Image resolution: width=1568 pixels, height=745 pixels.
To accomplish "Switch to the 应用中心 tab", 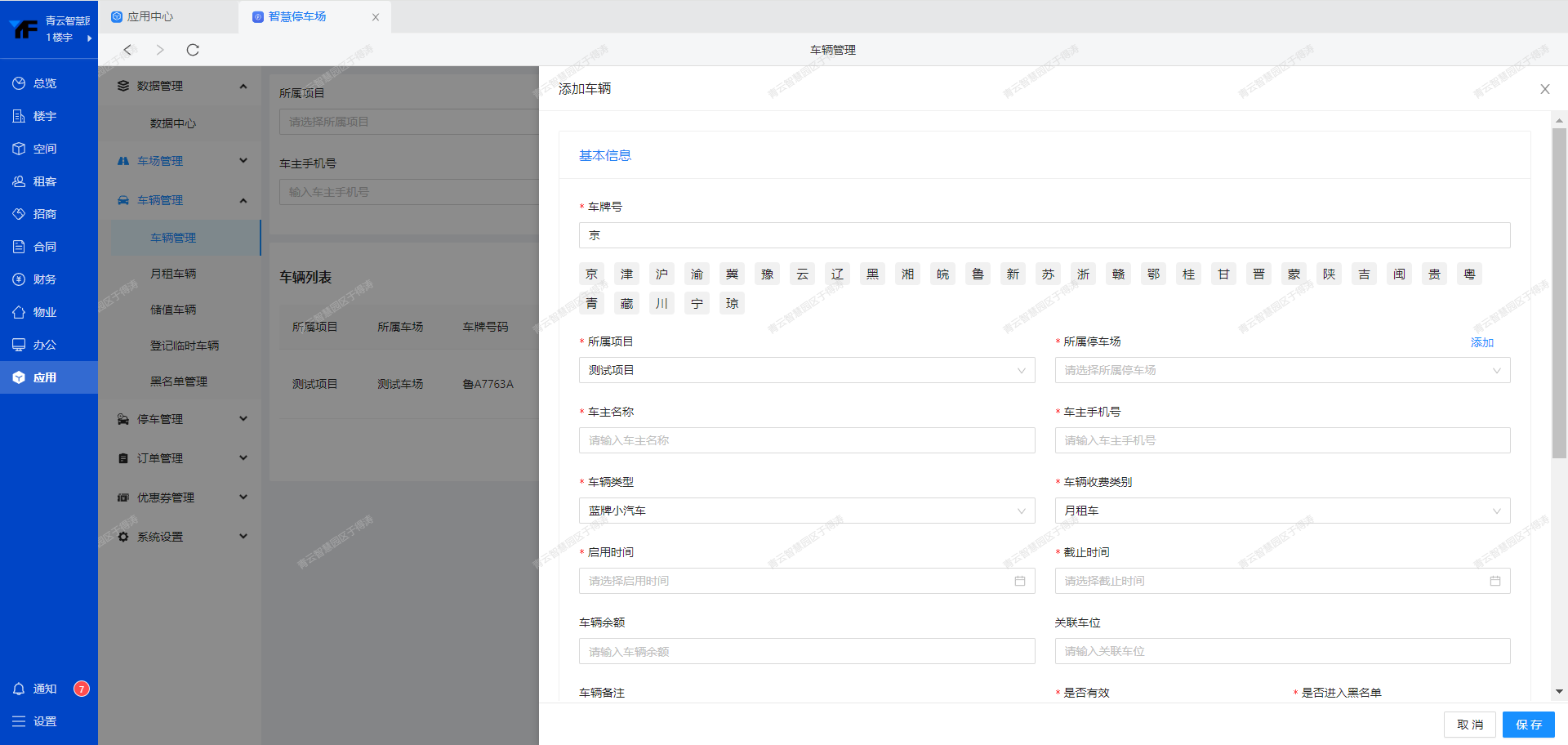I will click(x=150, y=16).
